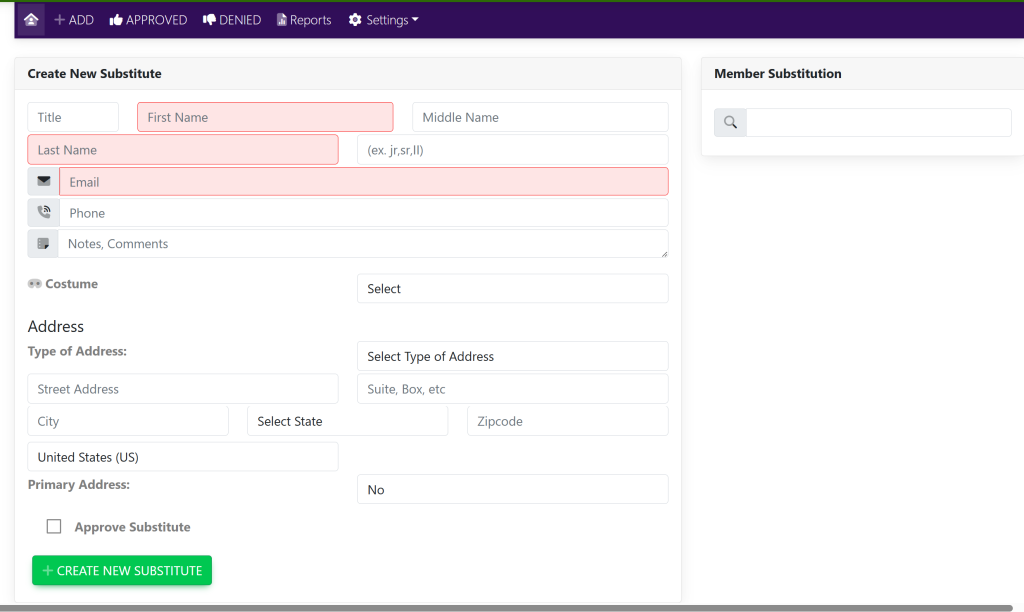Click the phone icon beside Phone field

click(x=44, y=213)
